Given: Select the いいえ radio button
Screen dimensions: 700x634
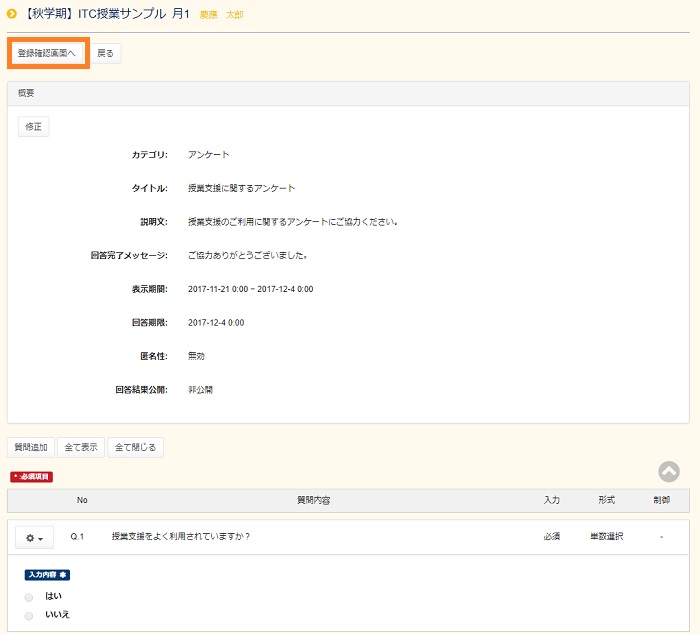Looking at the screenshot, I should (29, 616).
